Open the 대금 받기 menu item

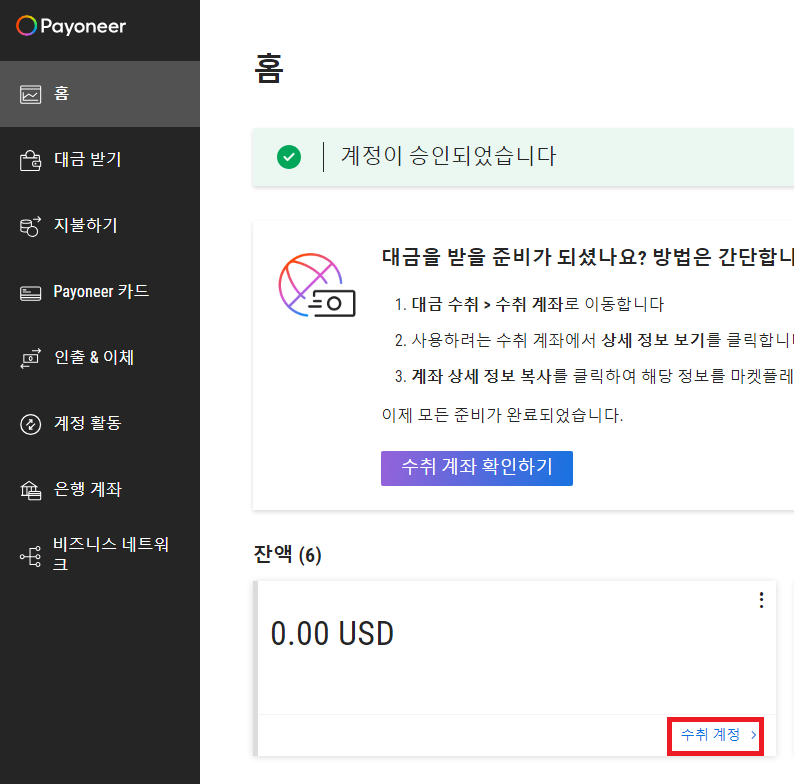100,160
